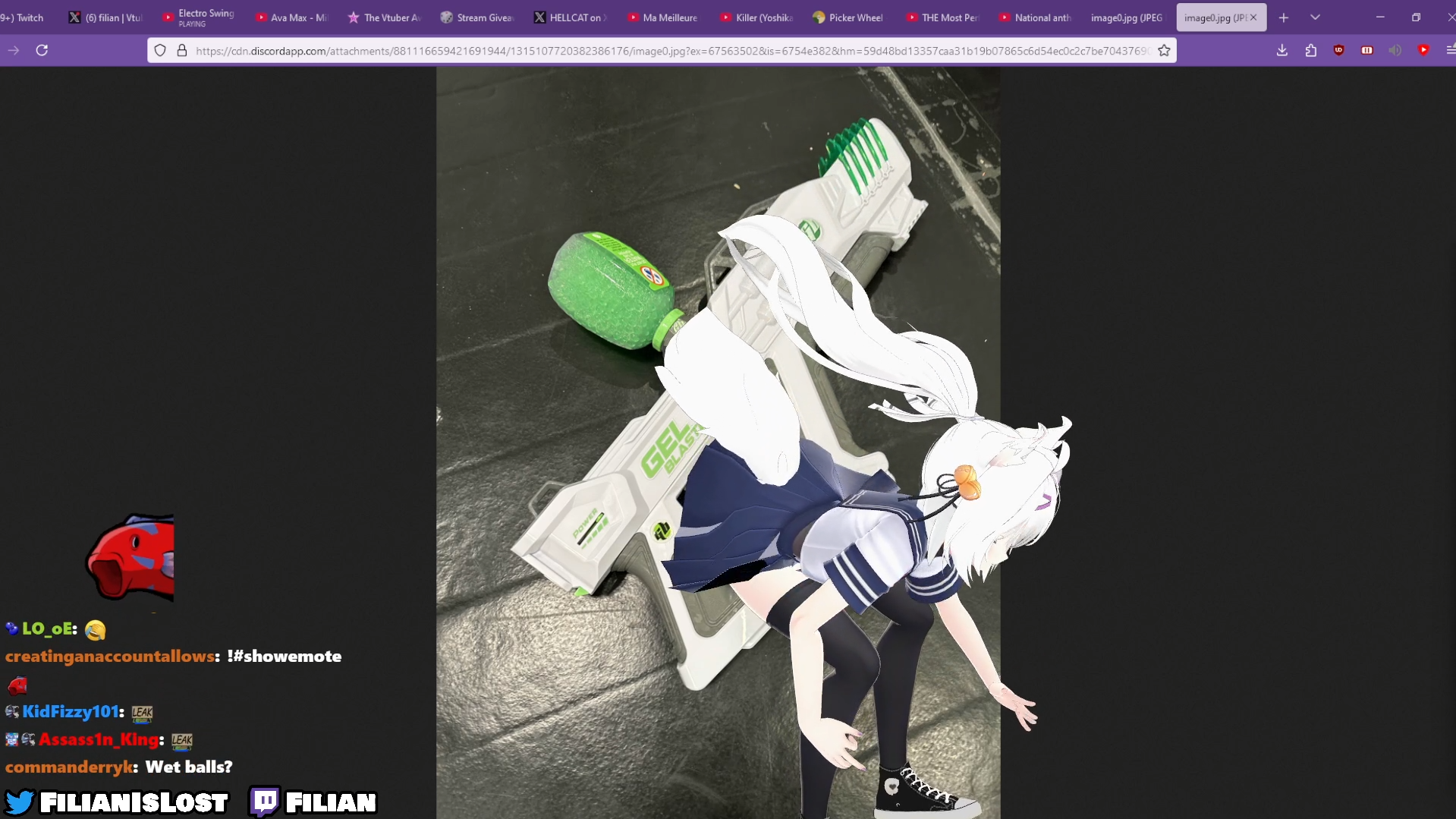Reload the current page
This screenshot has width=1456, height=819.
pyautogui.click(x=42, y=50)
